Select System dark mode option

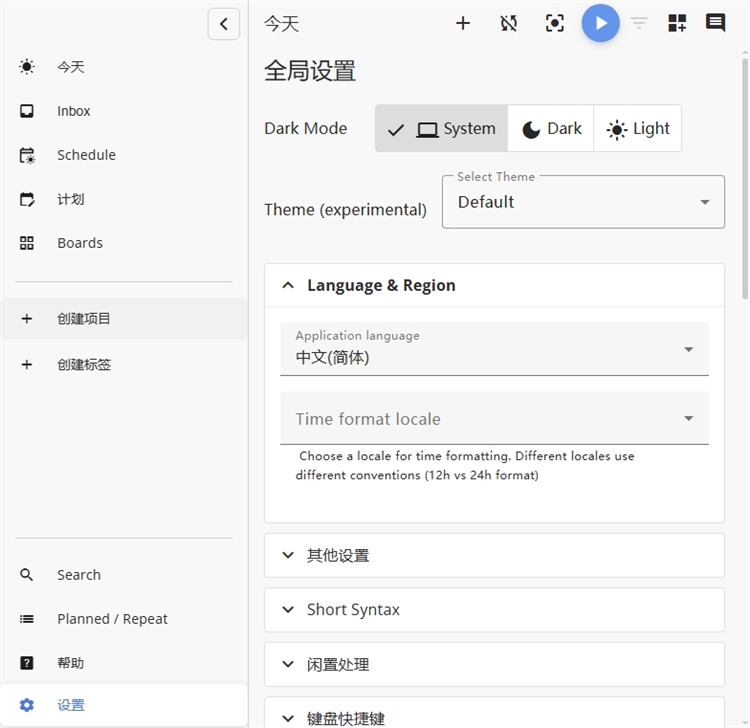coord(442,129)
